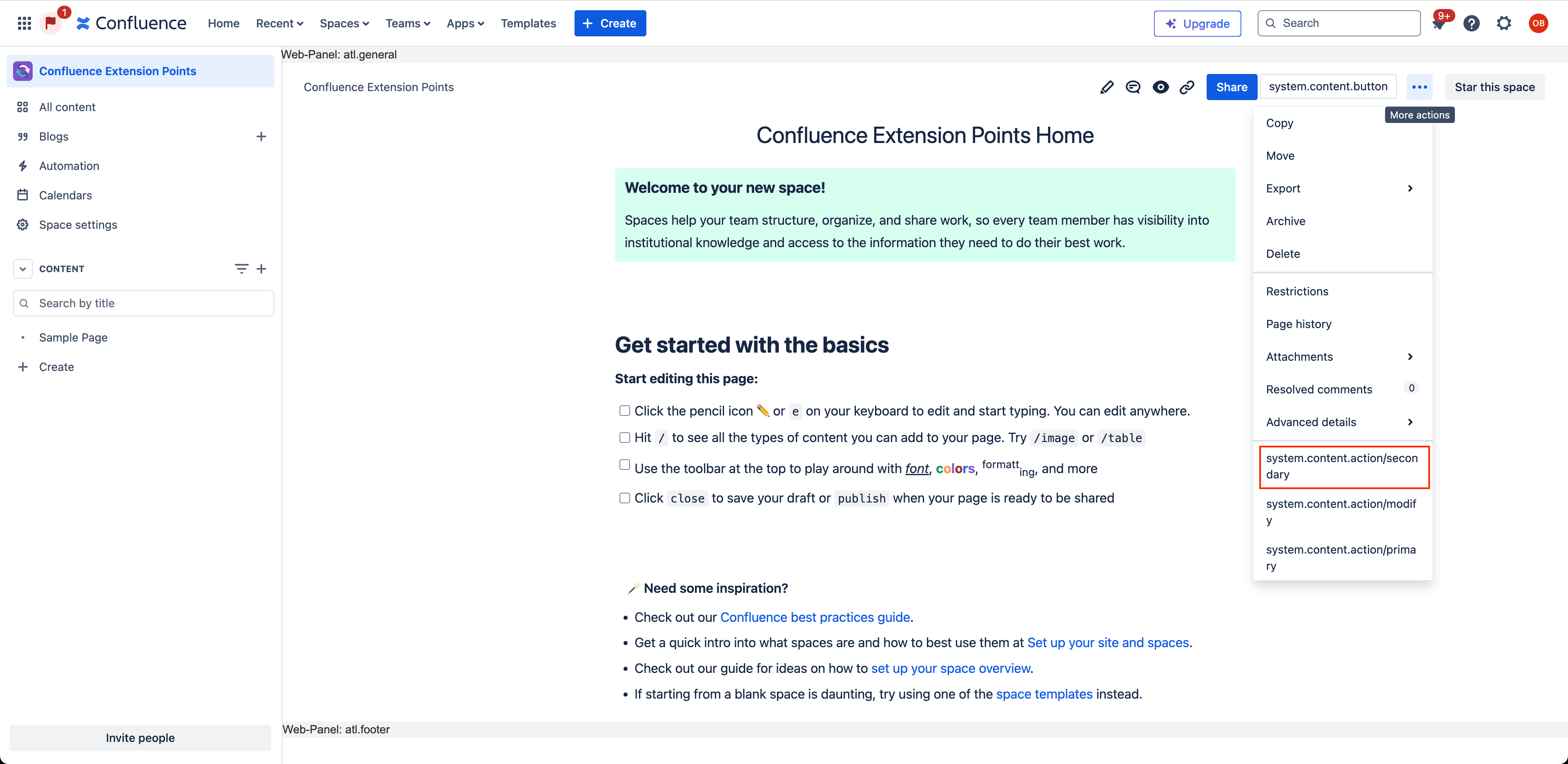Click the Share button

click(x=1232, y=87)
